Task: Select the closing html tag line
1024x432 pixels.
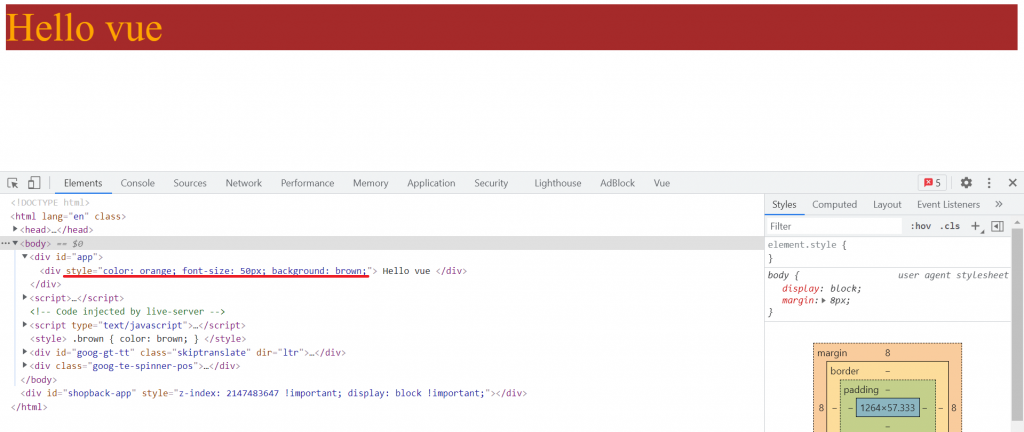Action: (x=29, y=407)
